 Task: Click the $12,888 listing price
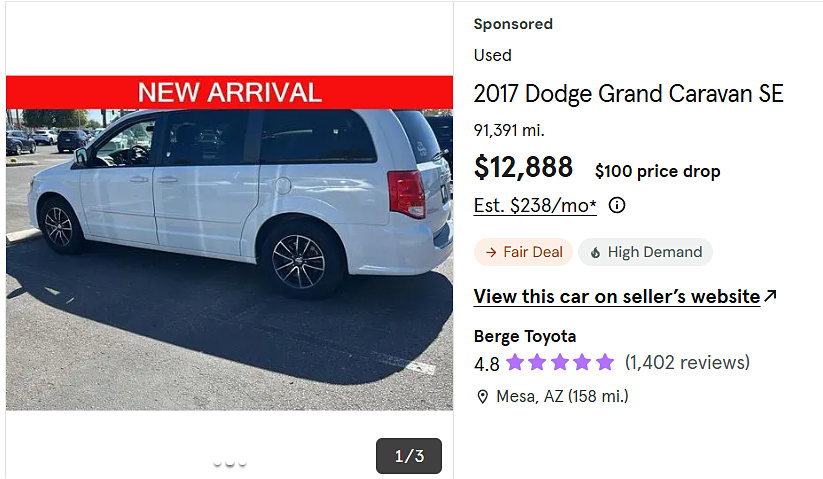(523, 167)
